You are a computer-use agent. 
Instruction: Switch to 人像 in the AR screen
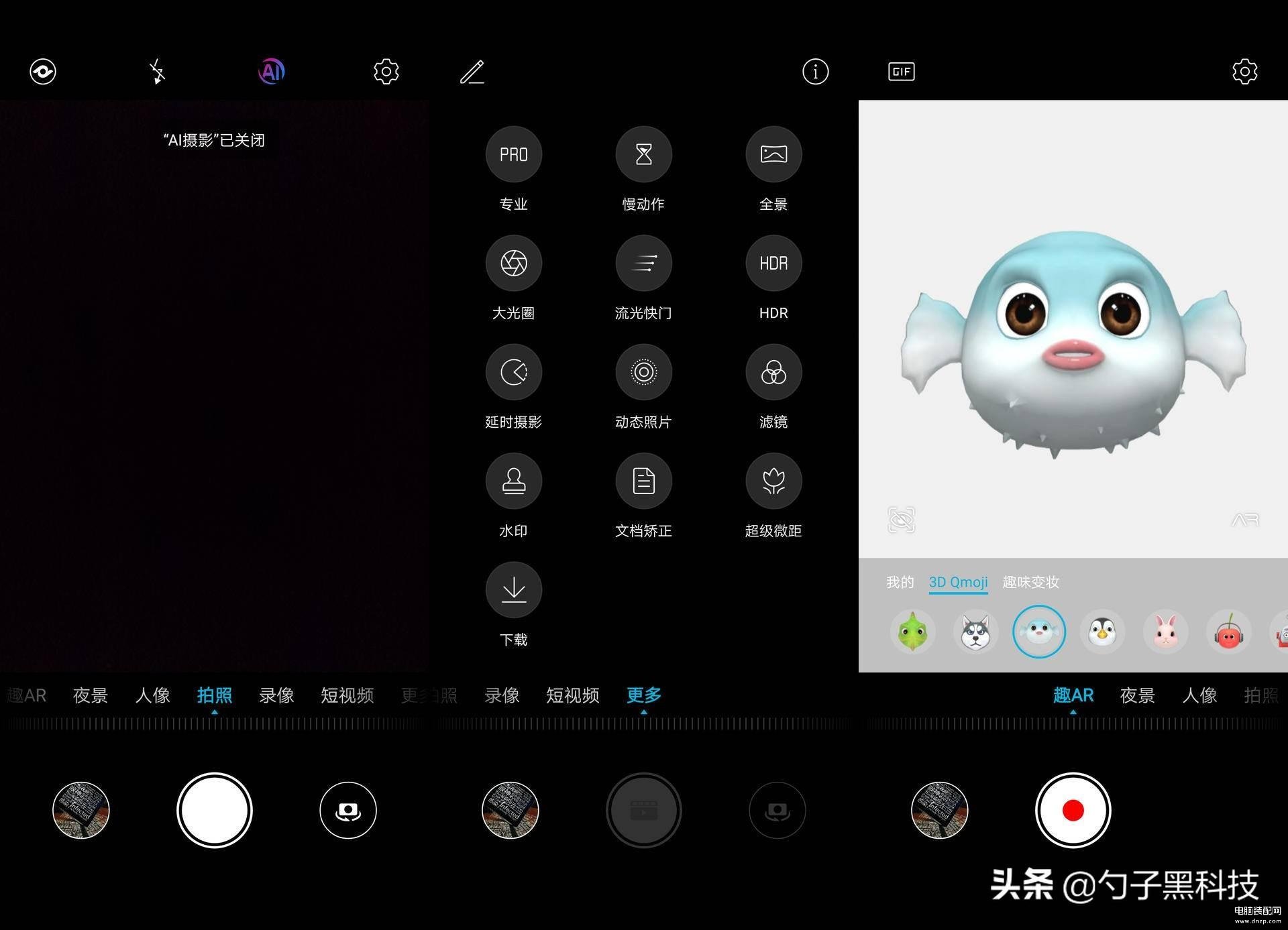pos(1199,695)
